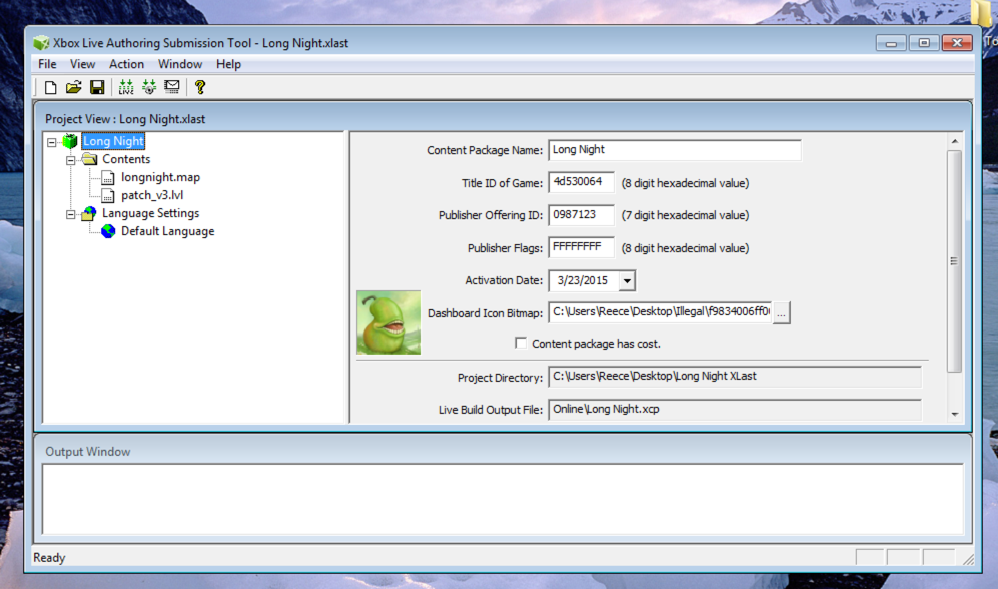Select the Long Night tree item
The height and width of the screenshot is (589, 998).
tap(113, 141)
